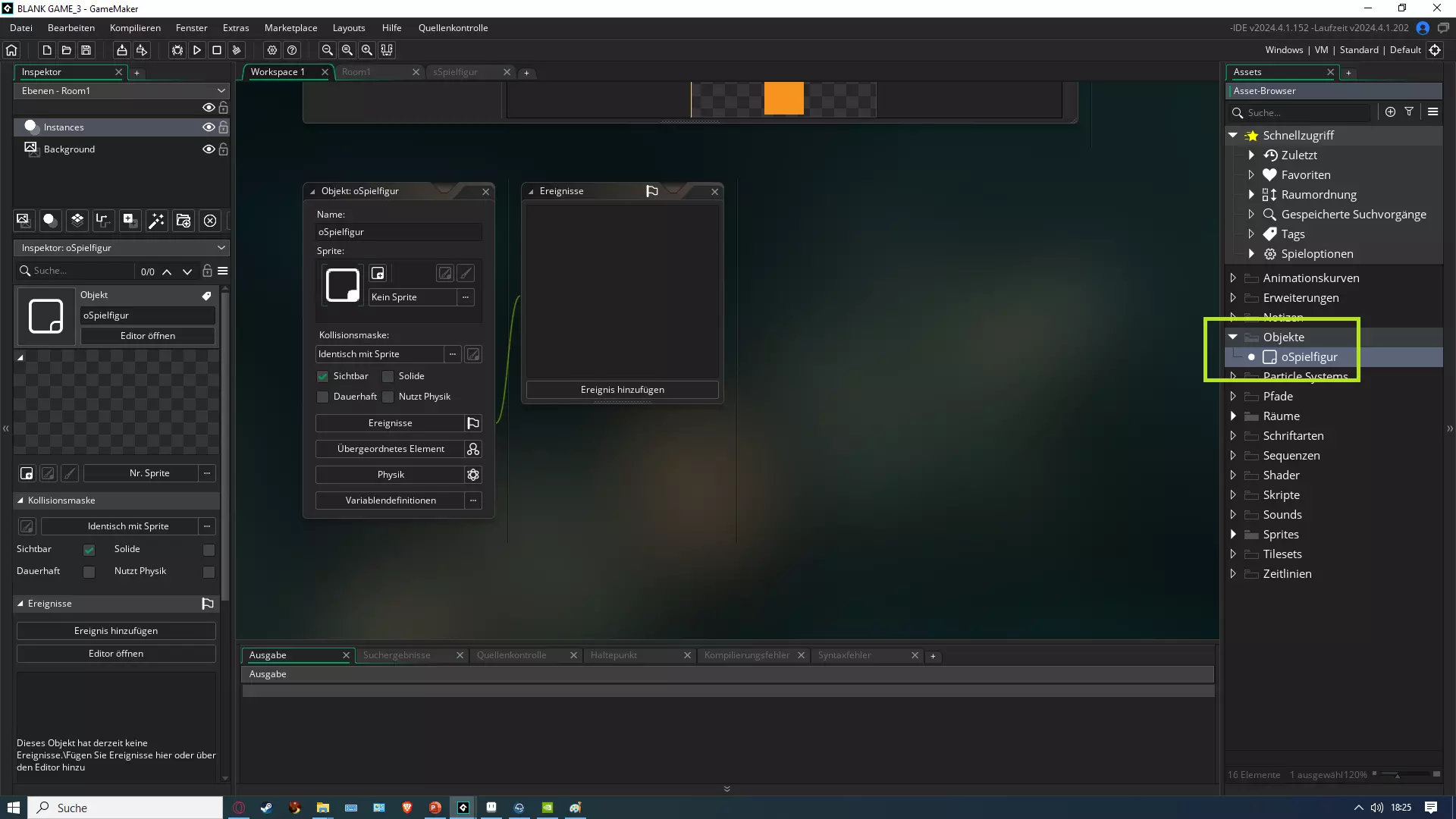Open Game Options gear icon in toolbar
The height and width of the screenshot is (819, 1456).
272,50
